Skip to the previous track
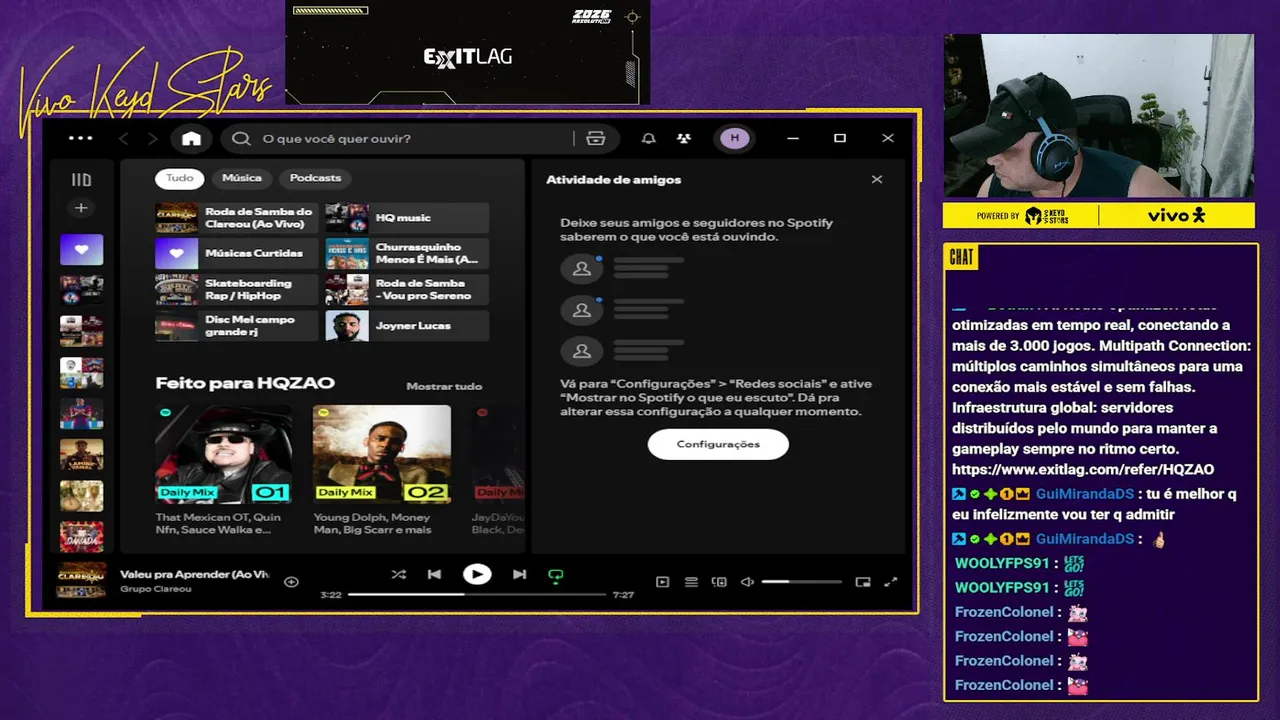 [434, 575]
